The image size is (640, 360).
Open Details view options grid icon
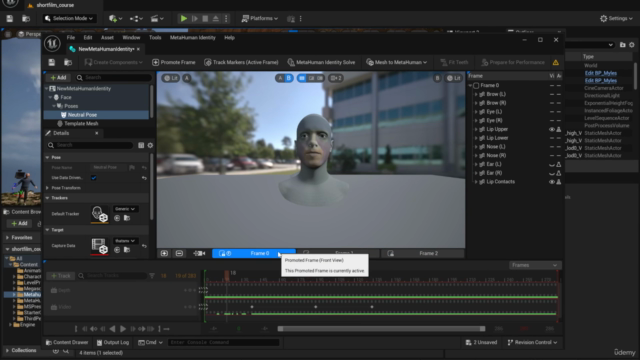[x=141, y=145]
